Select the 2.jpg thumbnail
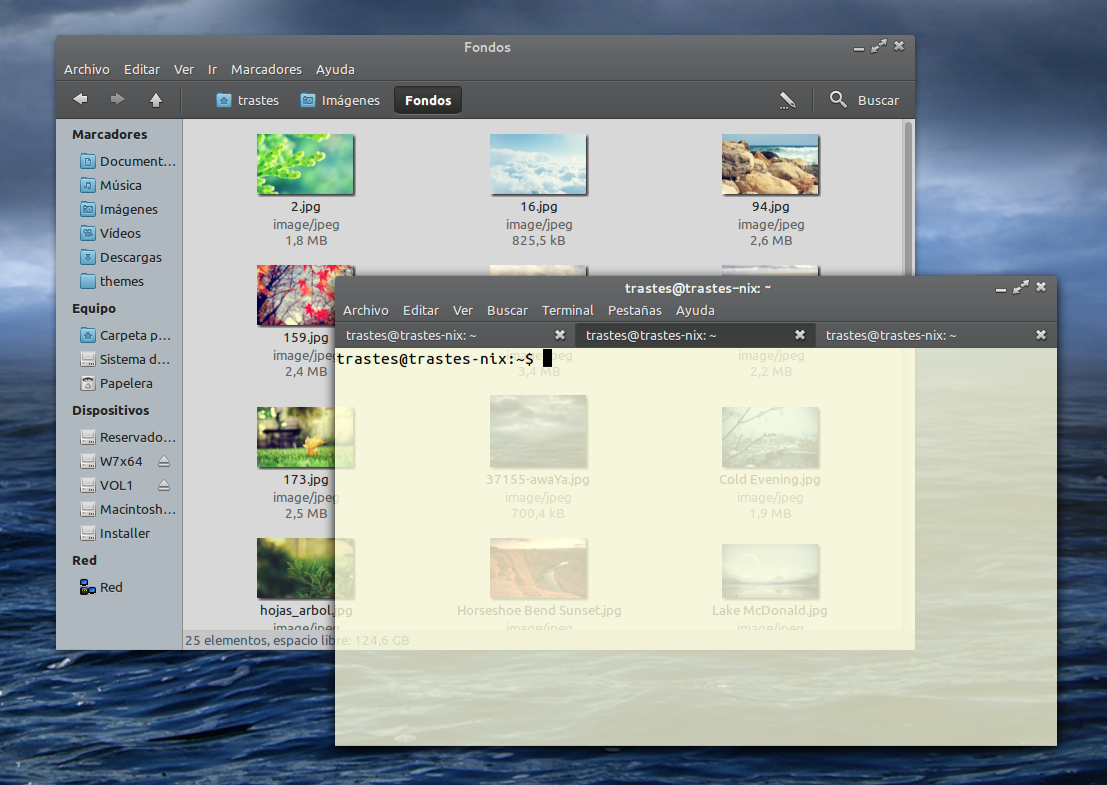The height and width of the screenshot is (785, 1107). pyautogui.click(x=305, y=164)
